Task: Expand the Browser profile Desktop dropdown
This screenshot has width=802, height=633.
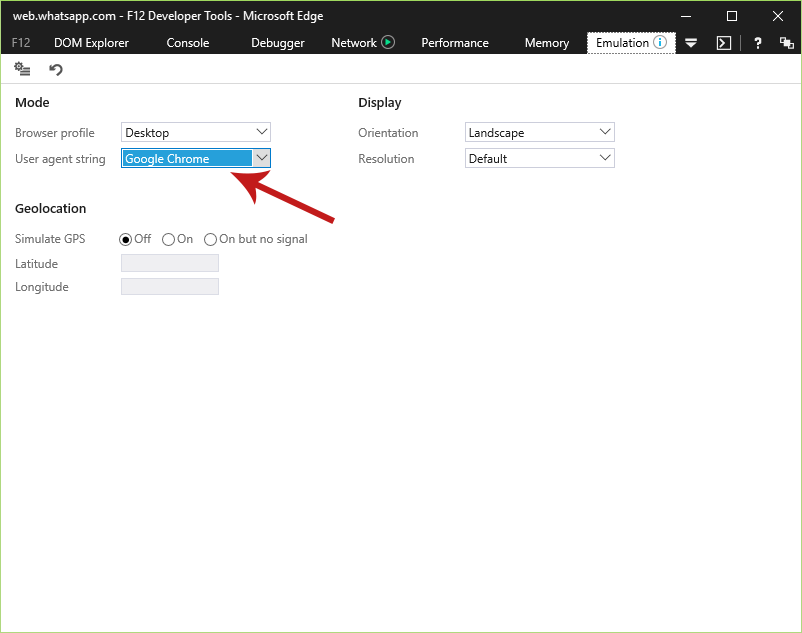Action: pos(196,132)
